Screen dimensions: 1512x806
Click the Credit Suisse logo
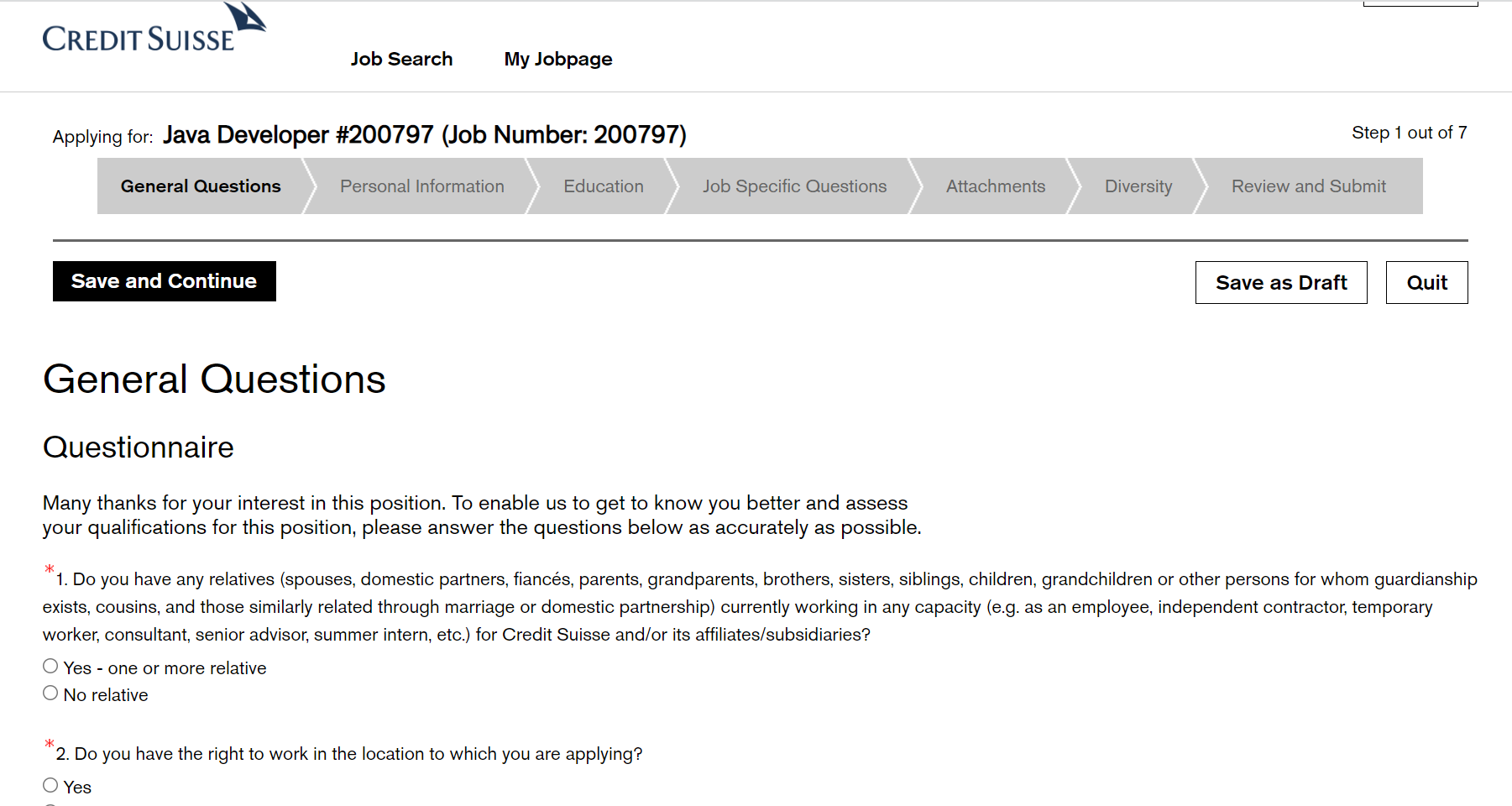pos(154,29)
